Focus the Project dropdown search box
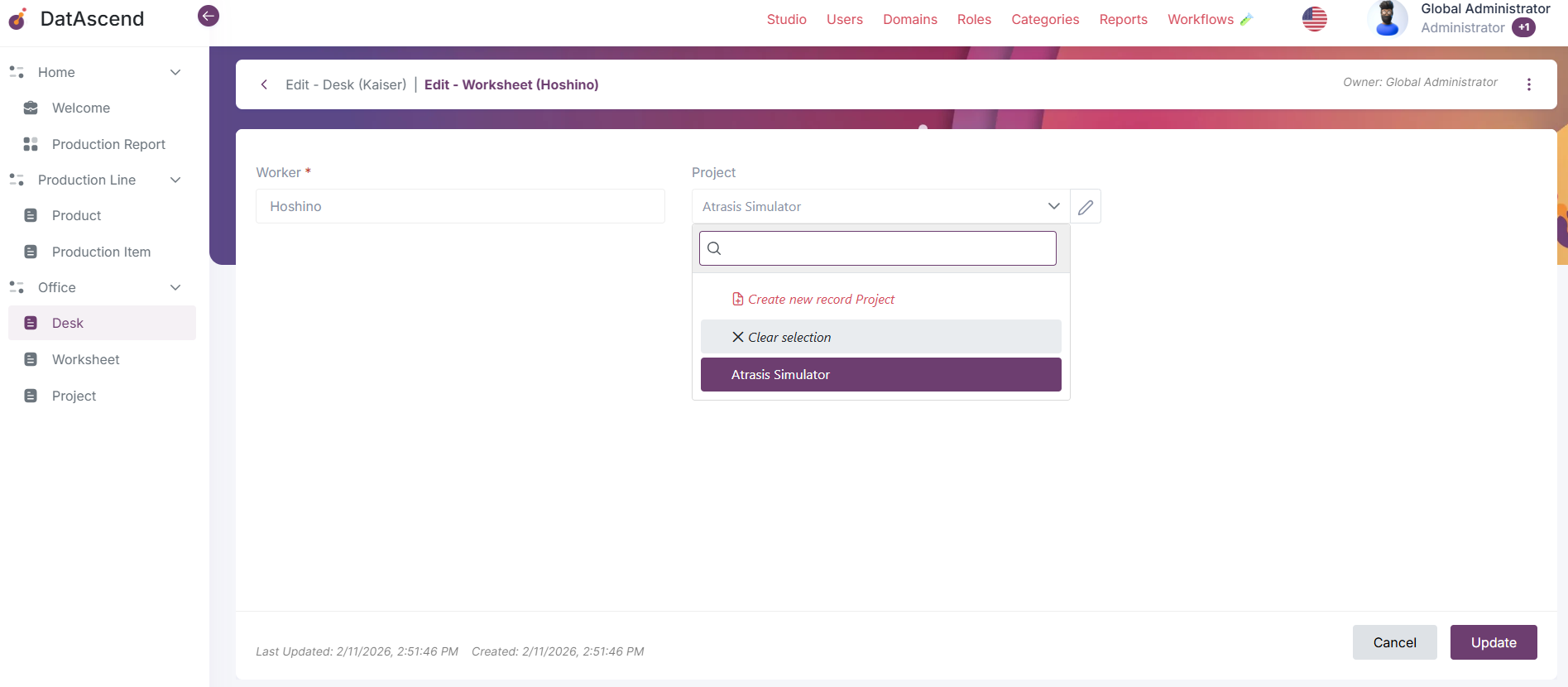This screenshot has width=1568, height=687. [878, 248]
